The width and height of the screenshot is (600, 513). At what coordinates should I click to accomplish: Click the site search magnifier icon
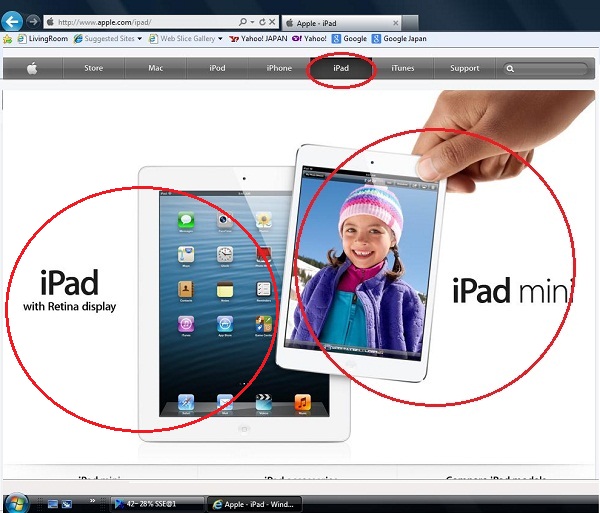click(x=510, y=68)
